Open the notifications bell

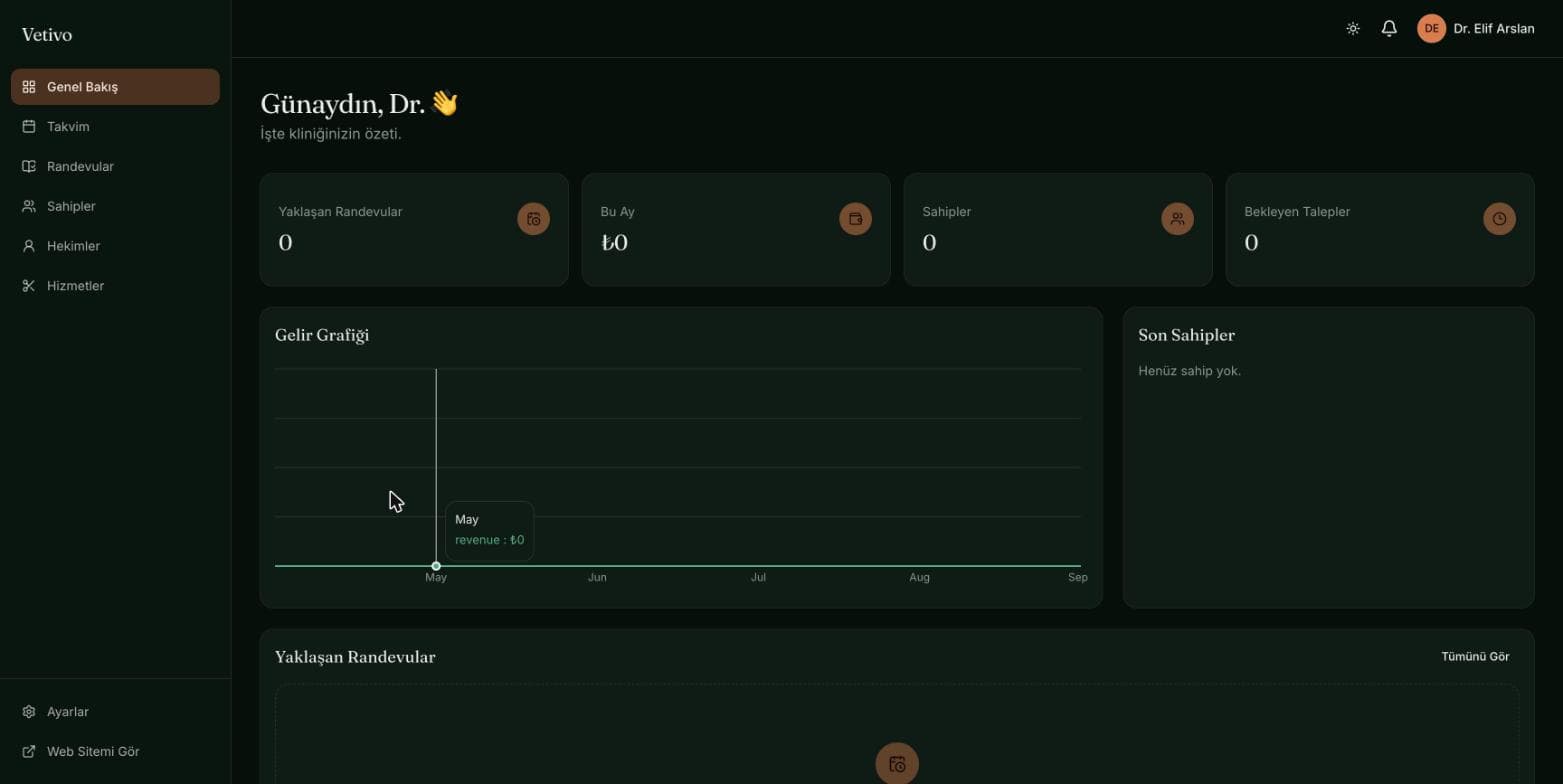[1389, 29]
